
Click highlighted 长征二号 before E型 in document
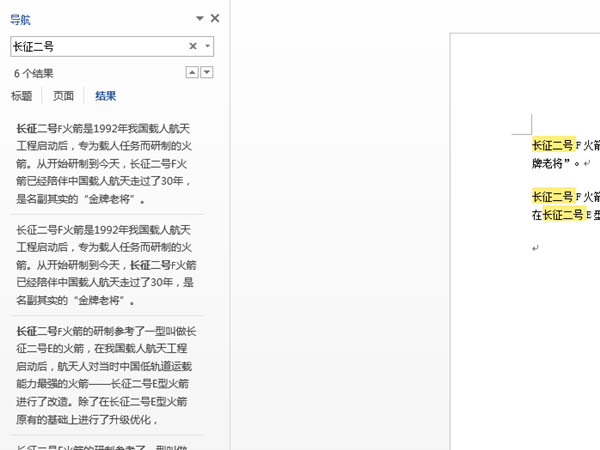[564, 214]
